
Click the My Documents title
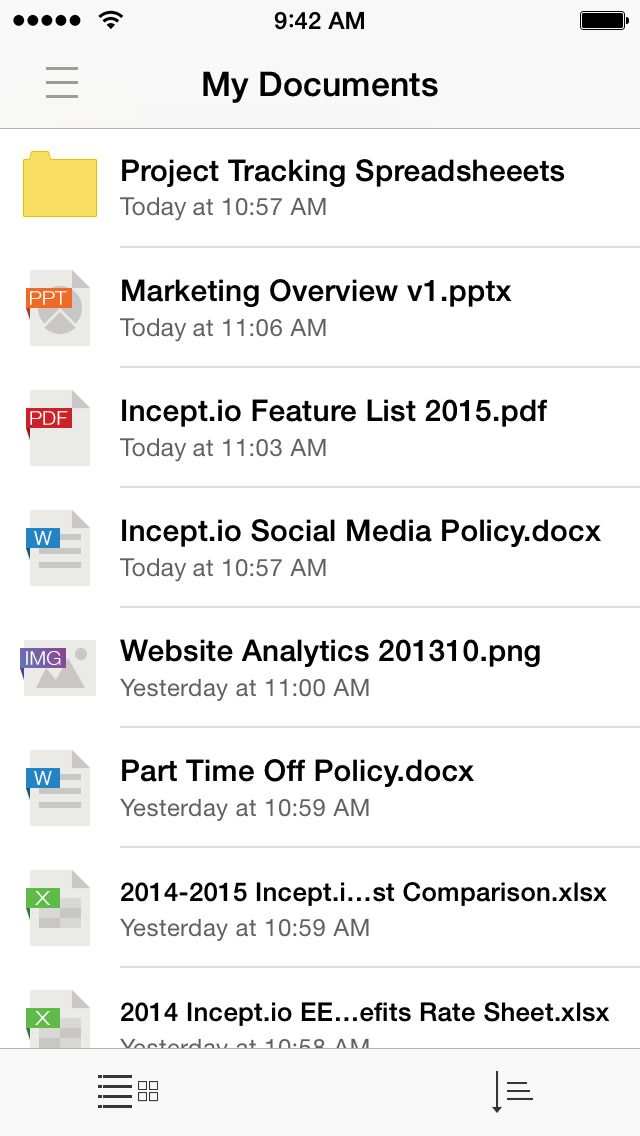pyautogui.click(x=319, y=84)
